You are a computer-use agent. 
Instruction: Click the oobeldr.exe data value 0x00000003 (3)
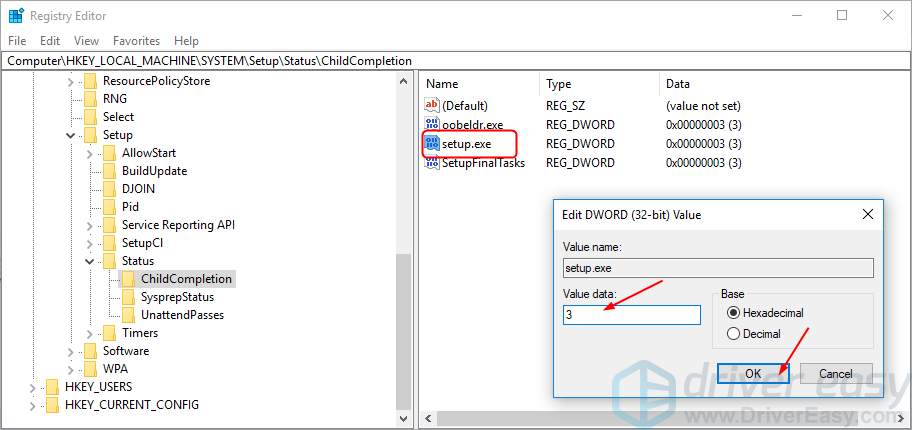click(704, 125)
